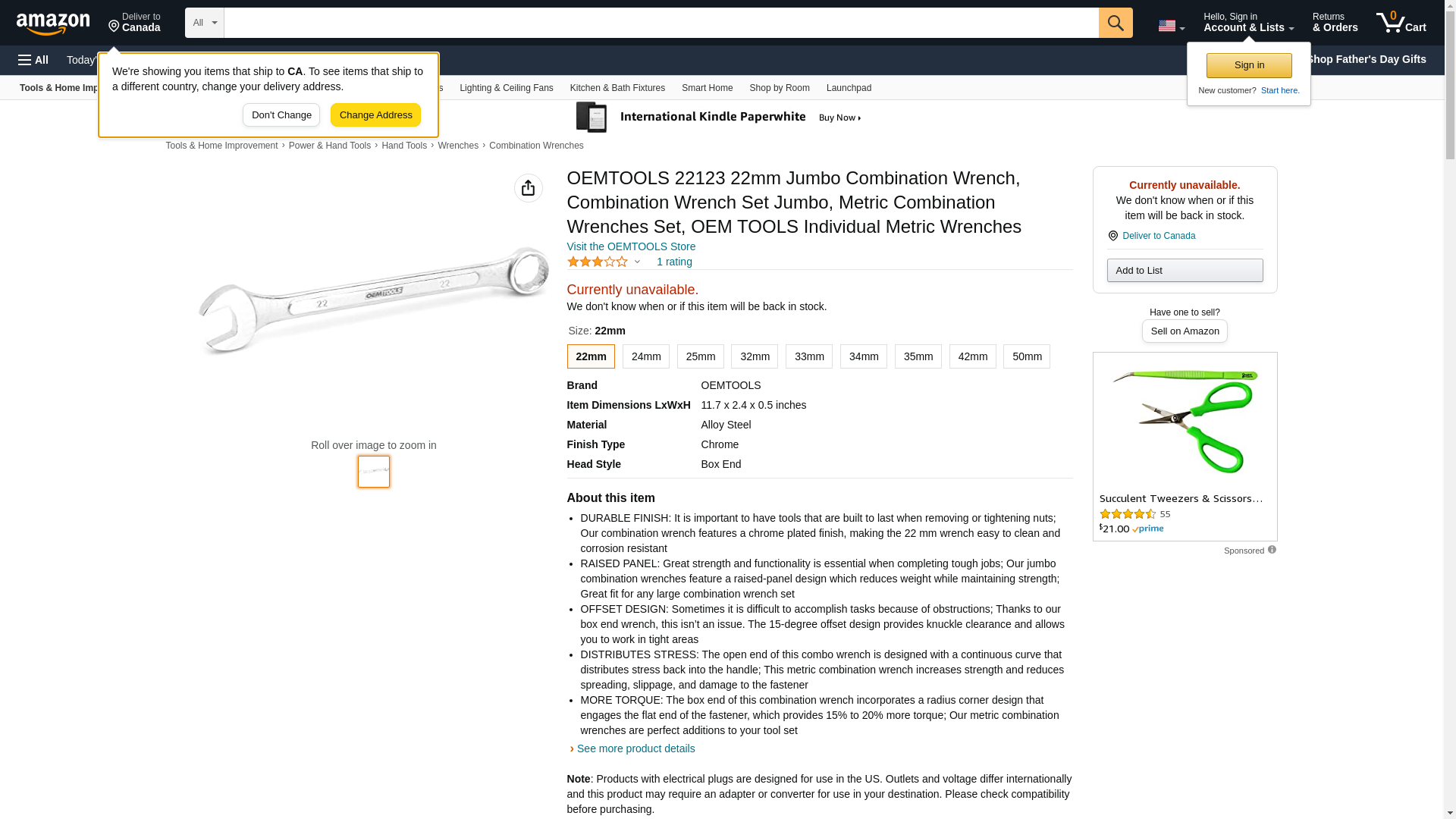
Task: Click the US flag language selector
Action: pos(1170,26)
